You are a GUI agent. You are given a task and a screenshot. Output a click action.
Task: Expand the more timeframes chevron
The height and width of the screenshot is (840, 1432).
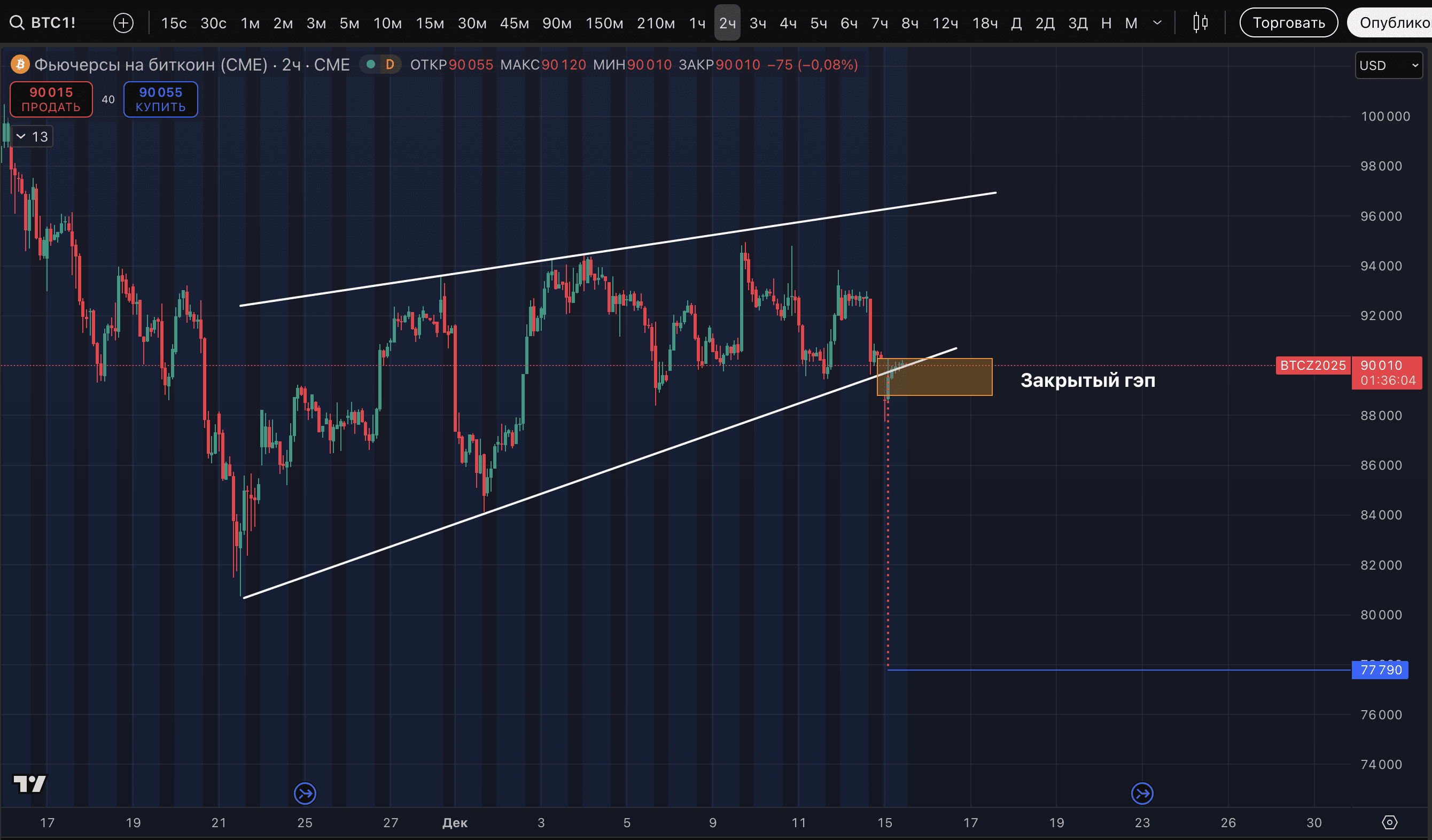1157,23
